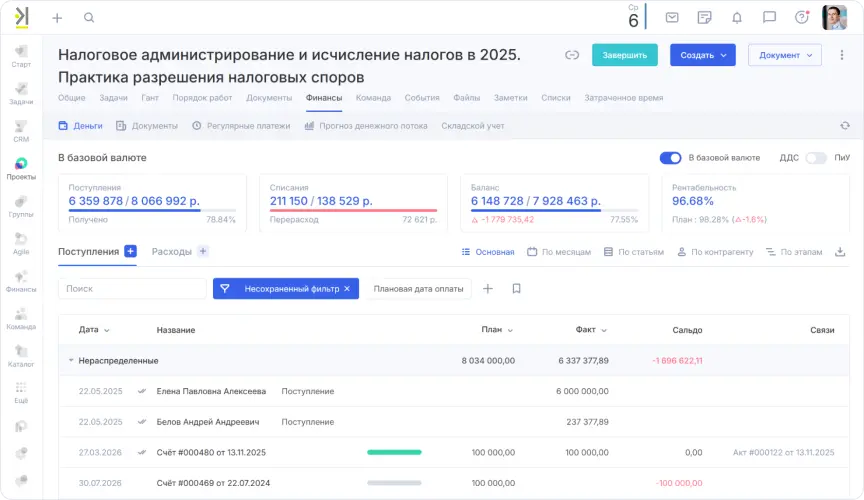The image size is (864, 500).
Task: Open Группы in the sidebar
Action: (x=21, y=207)
